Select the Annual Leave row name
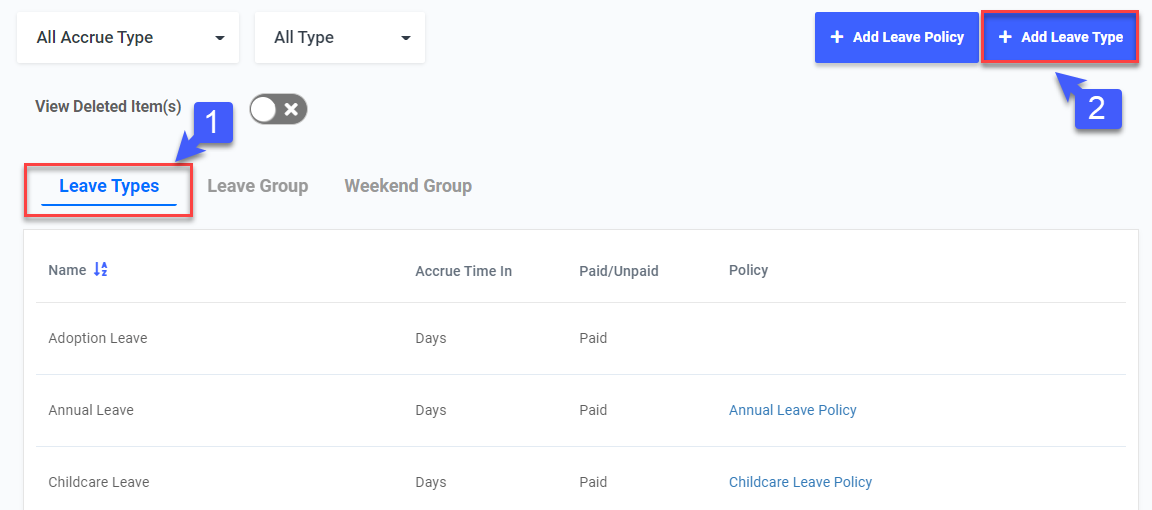1152x510 pixels. [91, 410]
